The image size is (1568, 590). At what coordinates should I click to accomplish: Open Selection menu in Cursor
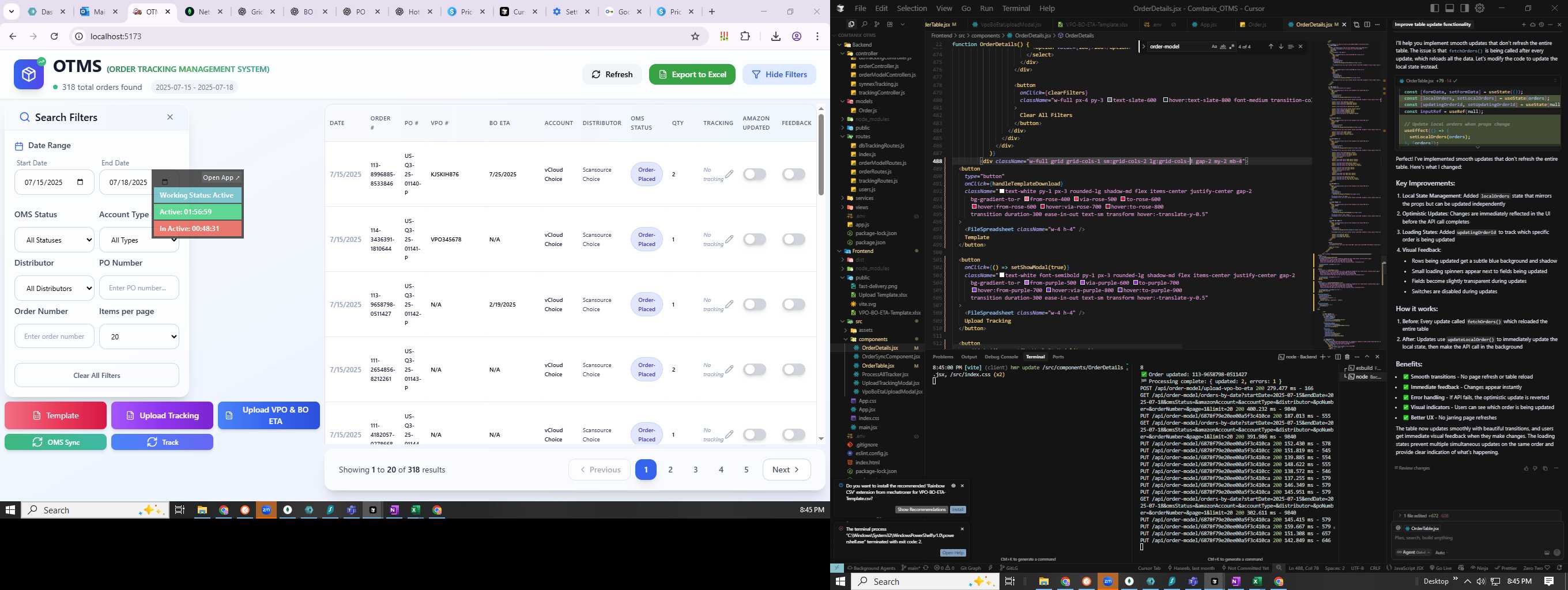tap(912, 8)
